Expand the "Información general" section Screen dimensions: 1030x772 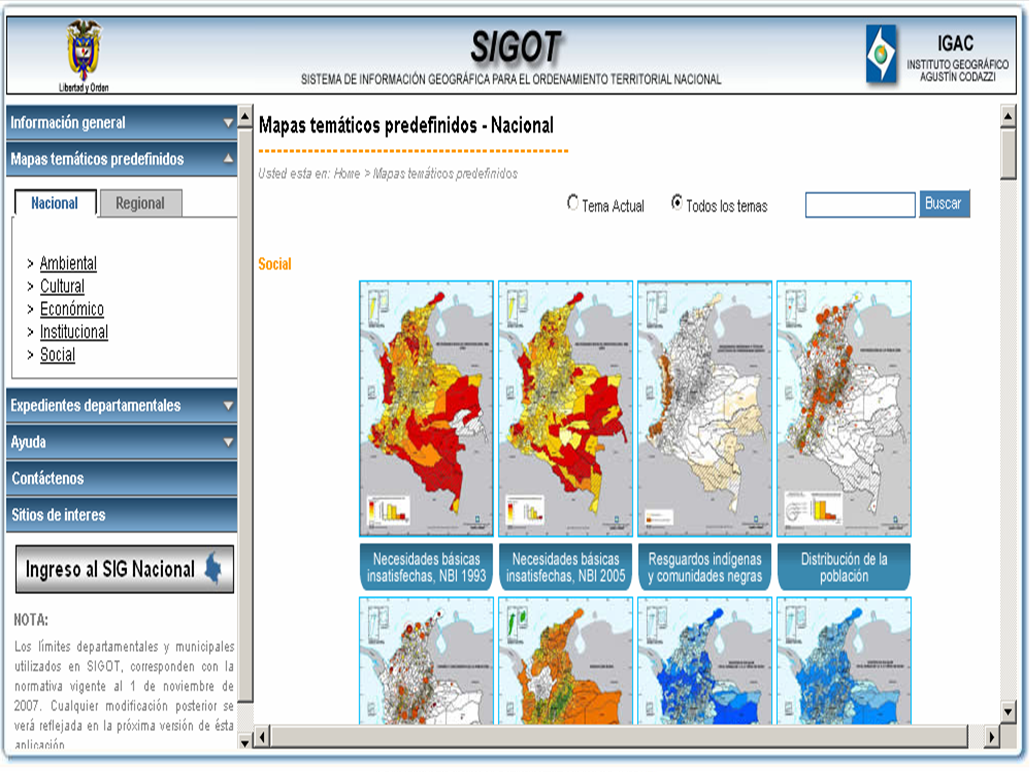pos(120,123)
